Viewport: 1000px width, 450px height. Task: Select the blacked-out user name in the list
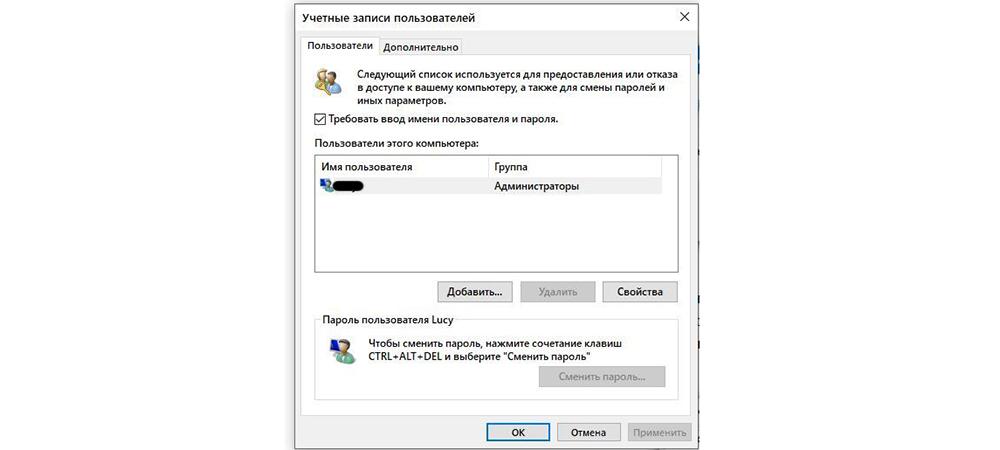click(x=348, y=186)
